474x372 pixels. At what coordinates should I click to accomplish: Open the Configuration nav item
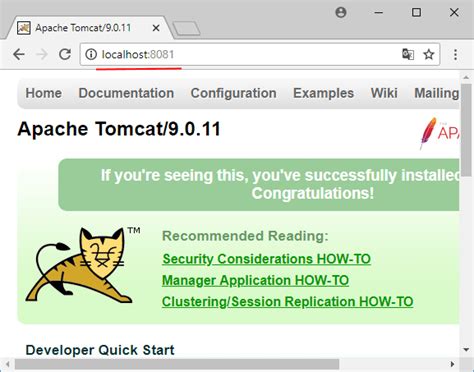pyautogui.click(x=233, y=93)
